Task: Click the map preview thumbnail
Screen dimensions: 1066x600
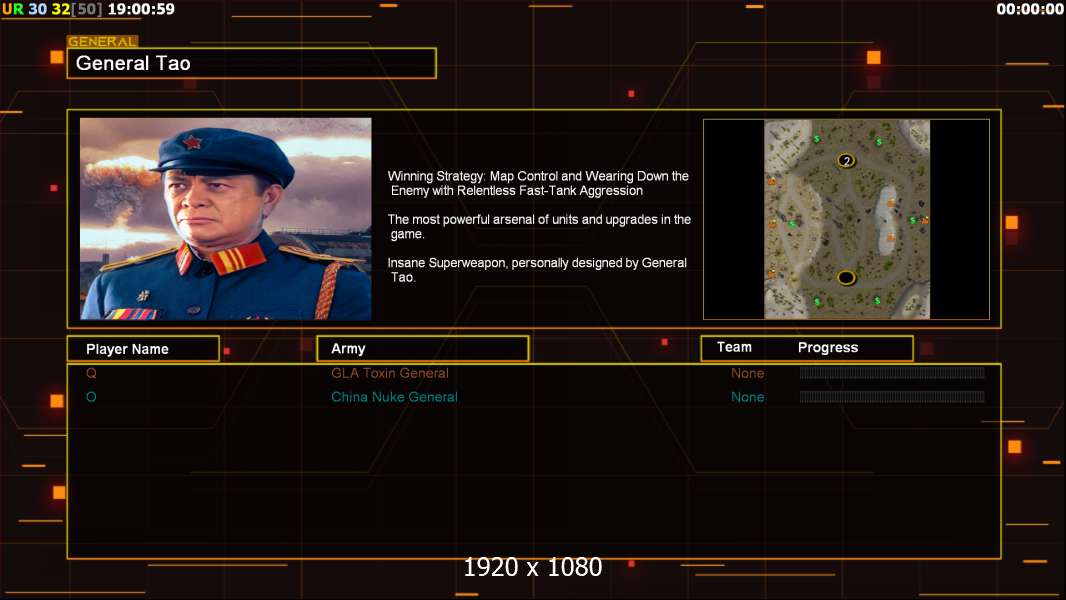Action: click(x=846, y=219)
